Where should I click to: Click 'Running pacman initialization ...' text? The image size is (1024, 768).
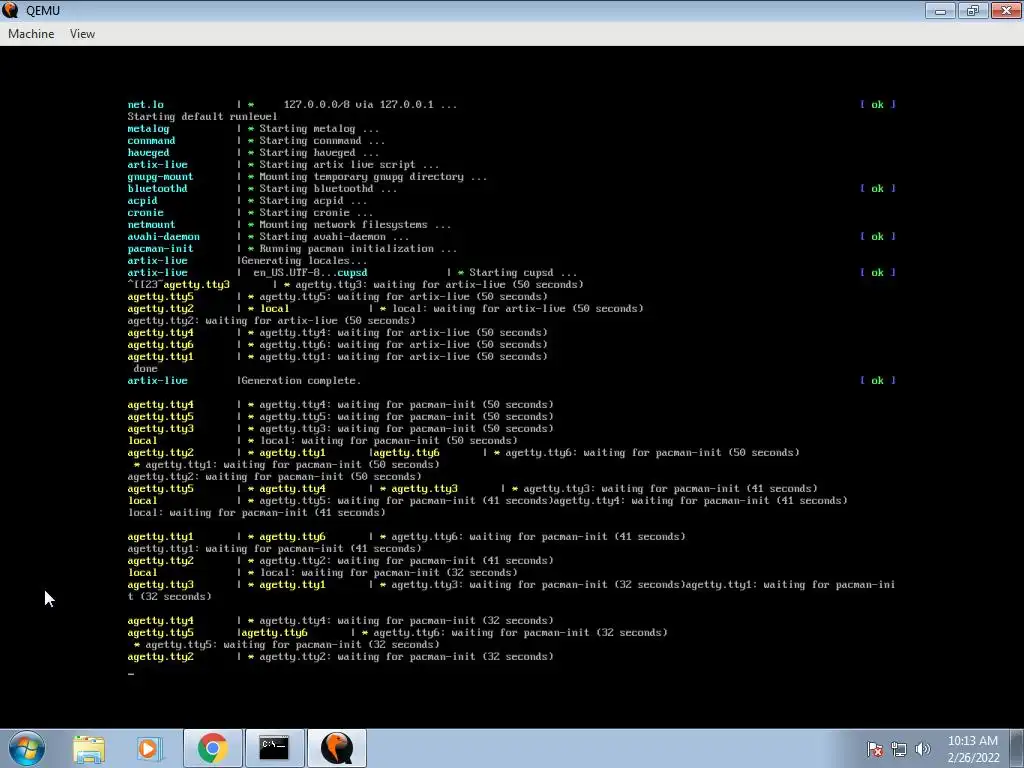358,249
